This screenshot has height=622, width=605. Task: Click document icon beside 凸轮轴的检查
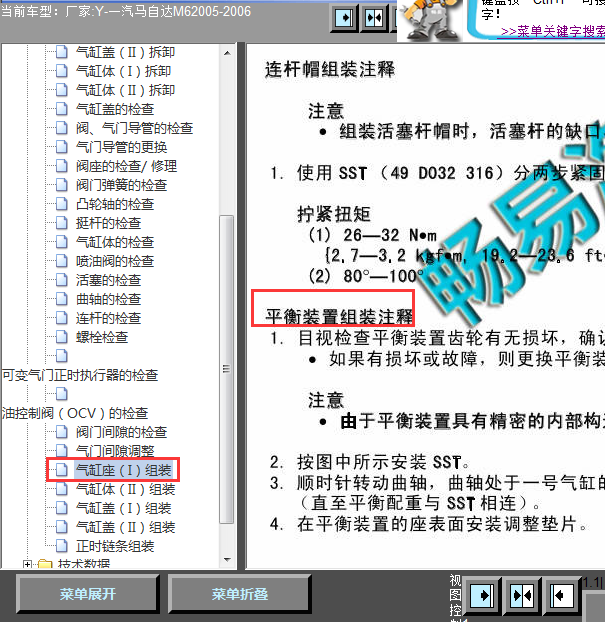coord(61,204)
